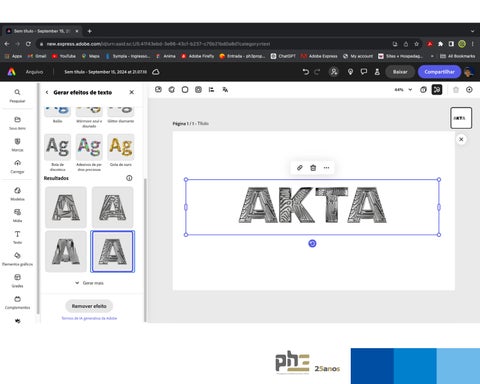
Task: Open the Adobe Express bookmark
Action: [x=319, y=56]
